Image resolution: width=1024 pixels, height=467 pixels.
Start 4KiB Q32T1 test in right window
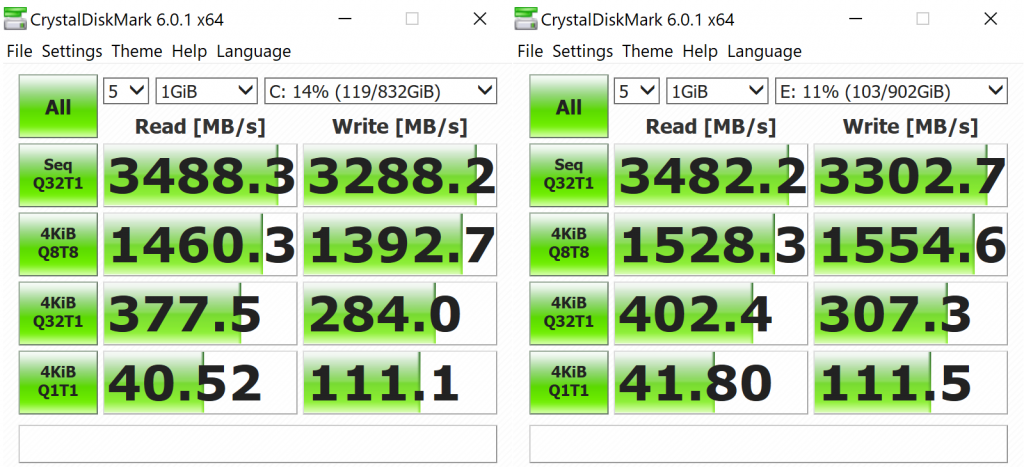[569, 313]
